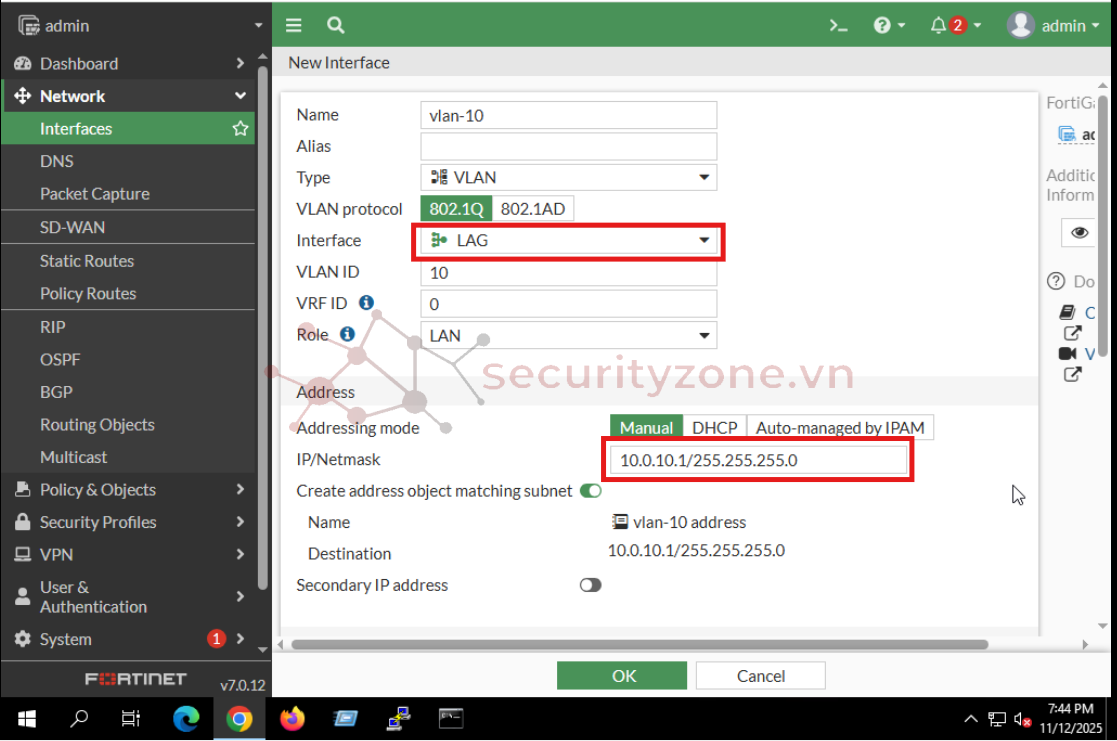Image resolution: width=1117 pixels, height=741 pixels.
Task: Open online documentation via the book icon
Action: (1069, 311)
